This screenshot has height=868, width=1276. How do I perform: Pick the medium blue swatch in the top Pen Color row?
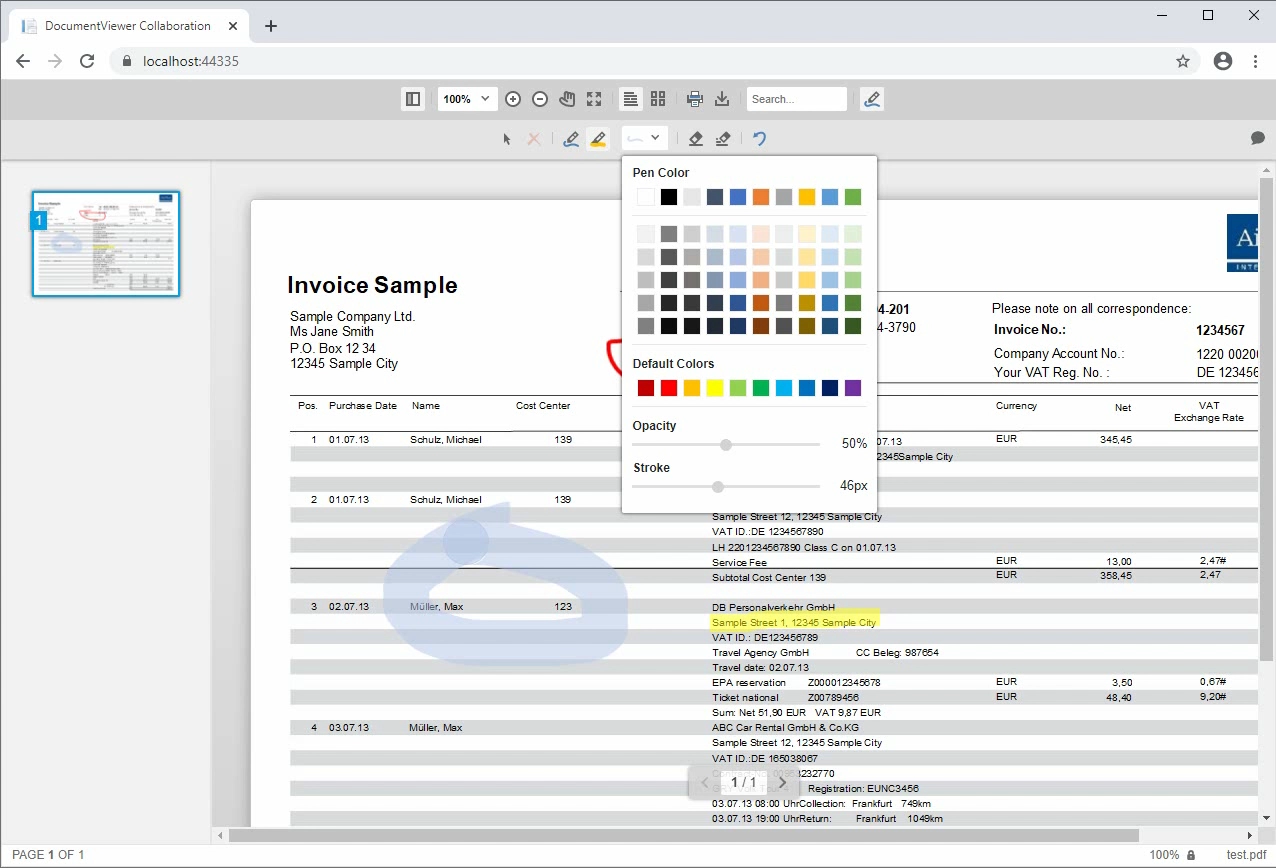coord(738,197)
